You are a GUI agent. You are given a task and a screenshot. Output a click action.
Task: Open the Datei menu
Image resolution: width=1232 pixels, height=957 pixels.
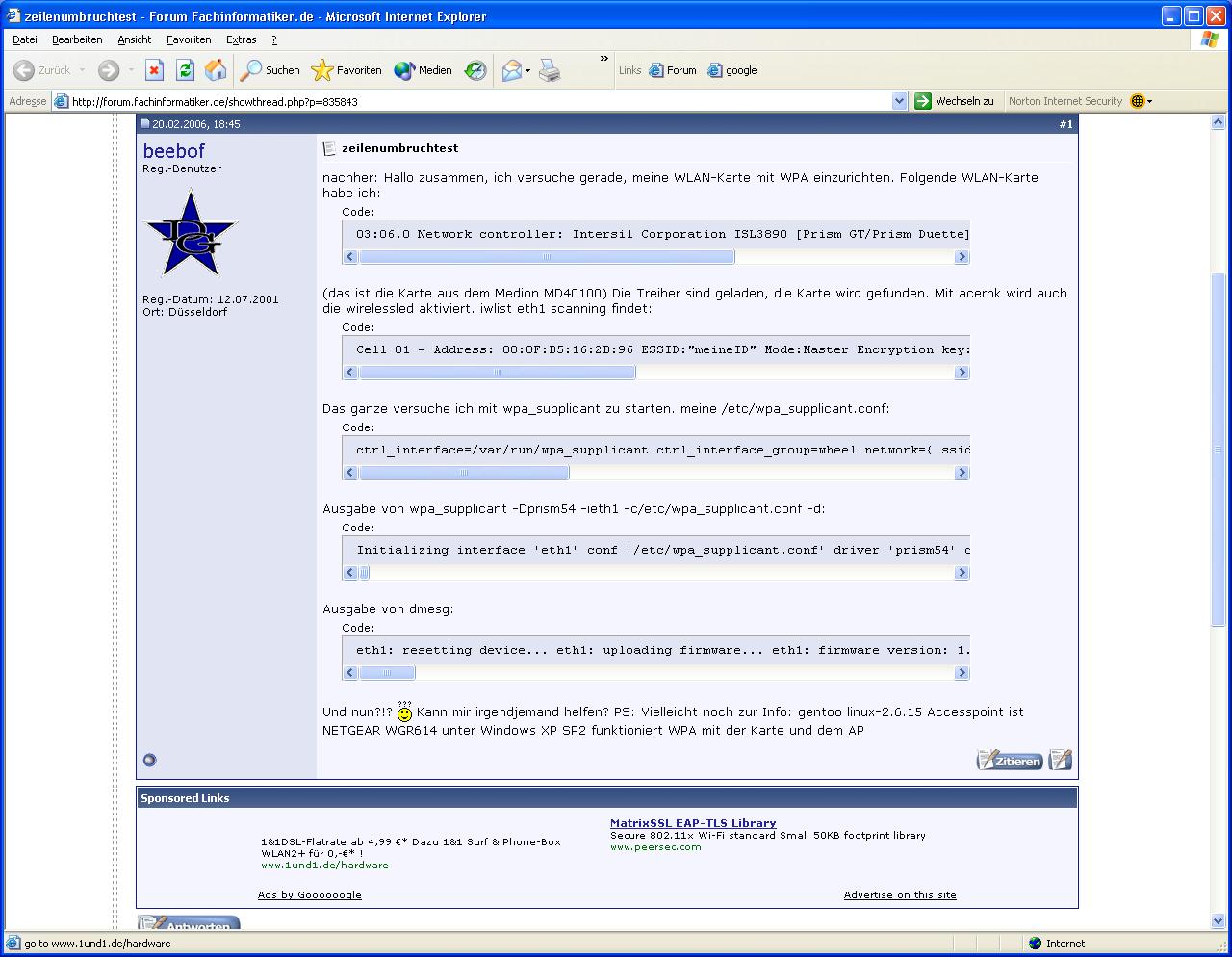[x=25, y=39]
